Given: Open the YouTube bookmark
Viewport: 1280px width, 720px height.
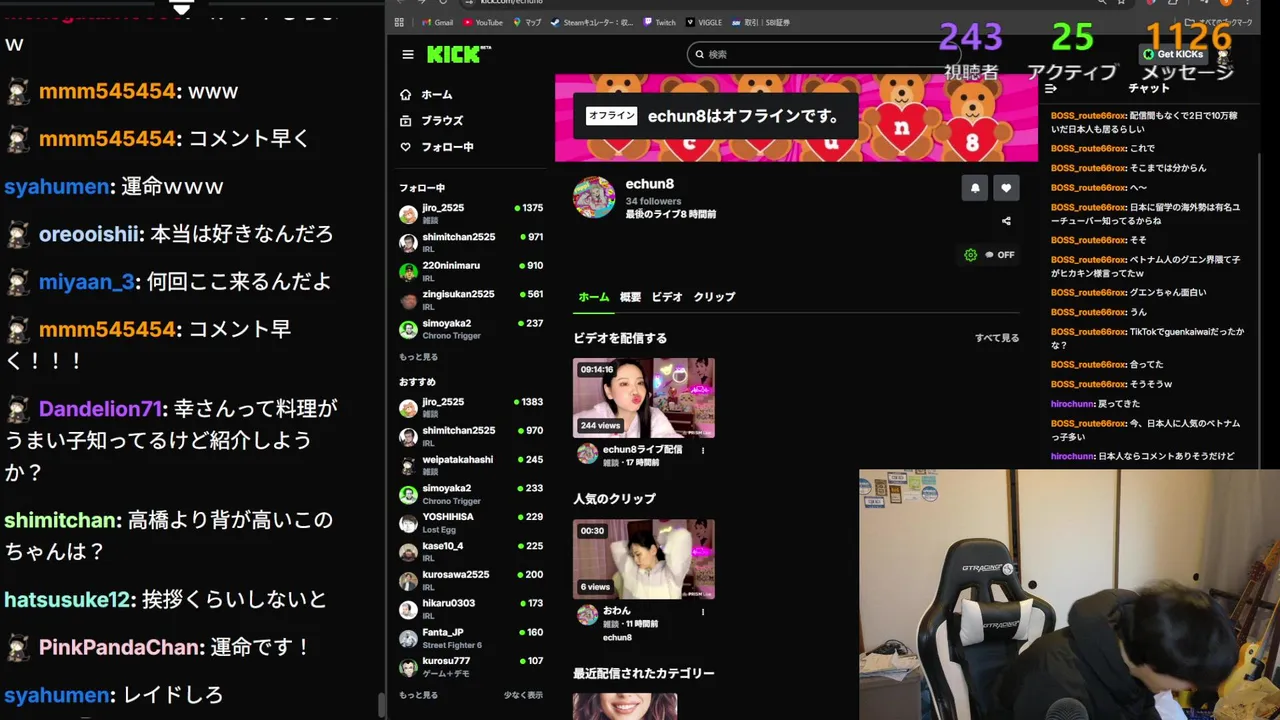Looking at the screenshot, I should coord(483,22).
